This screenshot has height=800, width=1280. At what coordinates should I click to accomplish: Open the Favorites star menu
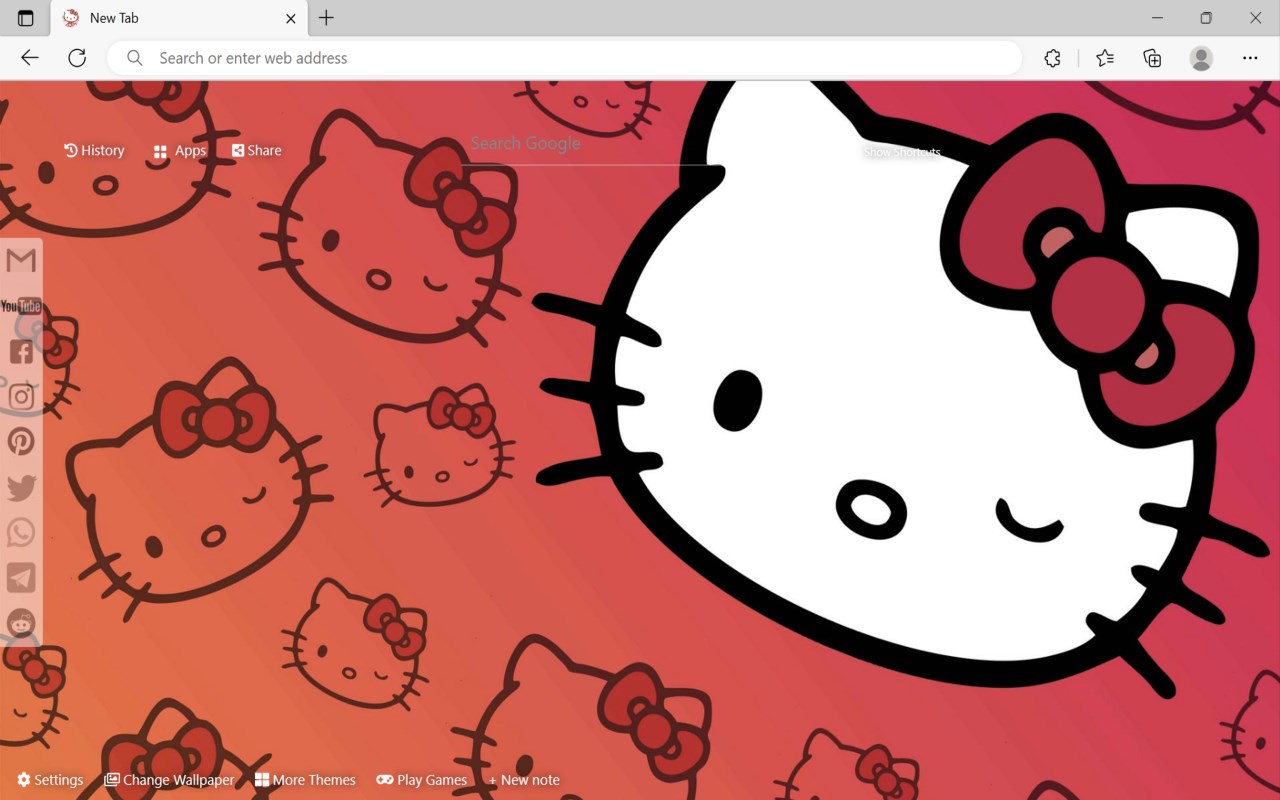click(x=1105, y=58)
